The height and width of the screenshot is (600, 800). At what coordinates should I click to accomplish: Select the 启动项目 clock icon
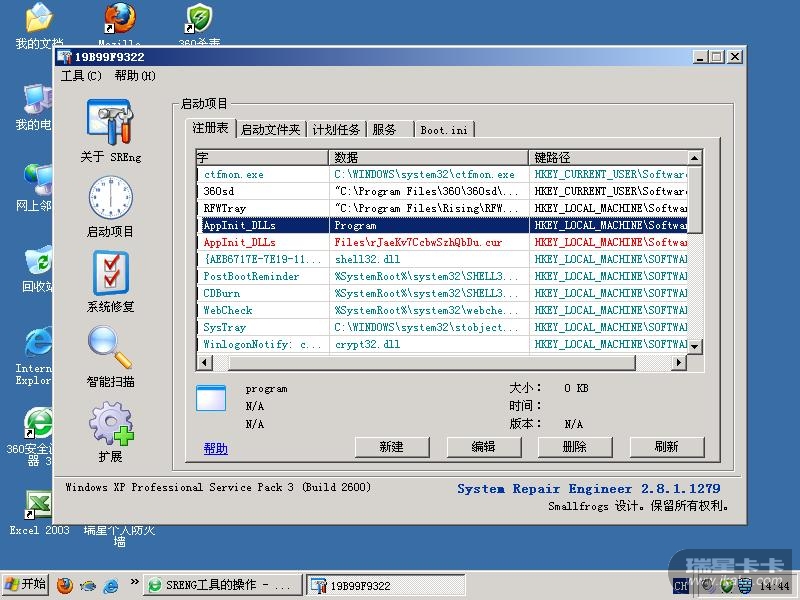(x=110, y=197)
